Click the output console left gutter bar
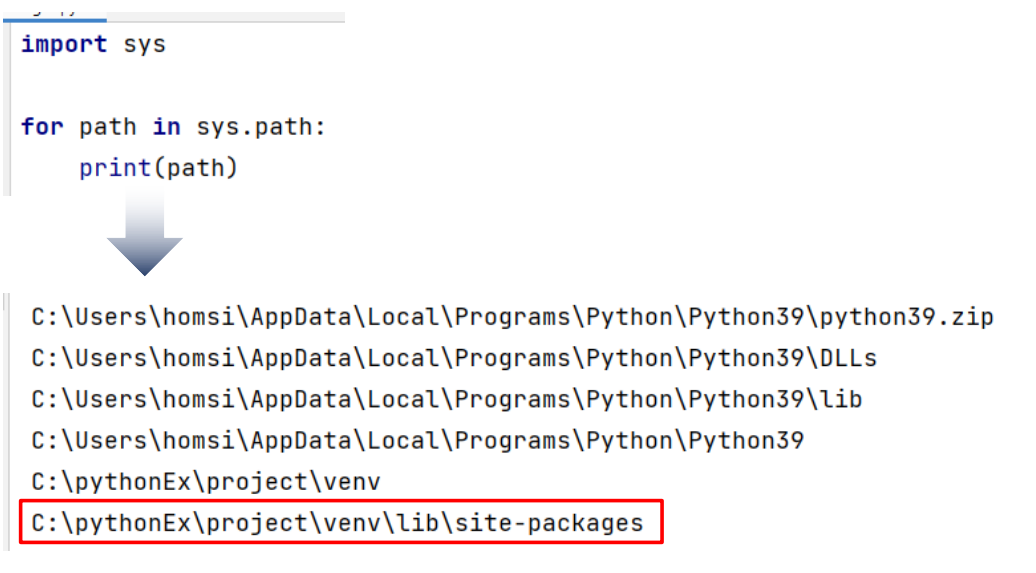1036x573 pixels. 7,422
